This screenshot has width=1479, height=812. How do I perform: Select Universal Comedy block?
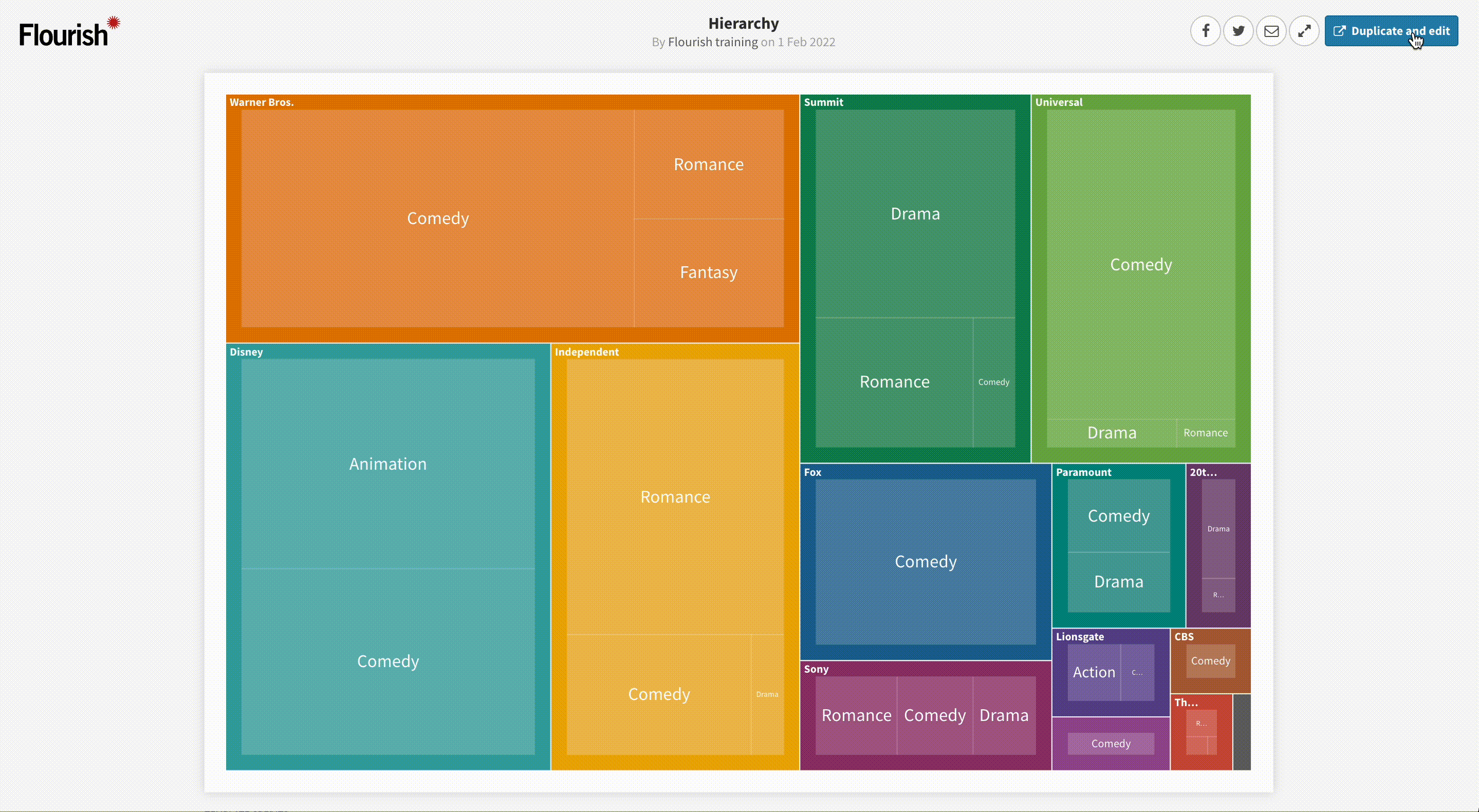1141,265
